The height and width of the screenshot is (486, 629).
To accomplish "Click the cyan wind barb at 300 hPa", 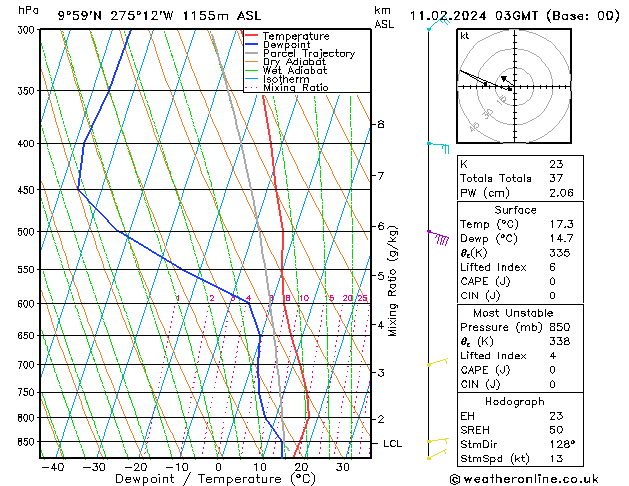I will pyautogui.click(x=433, y=25).
